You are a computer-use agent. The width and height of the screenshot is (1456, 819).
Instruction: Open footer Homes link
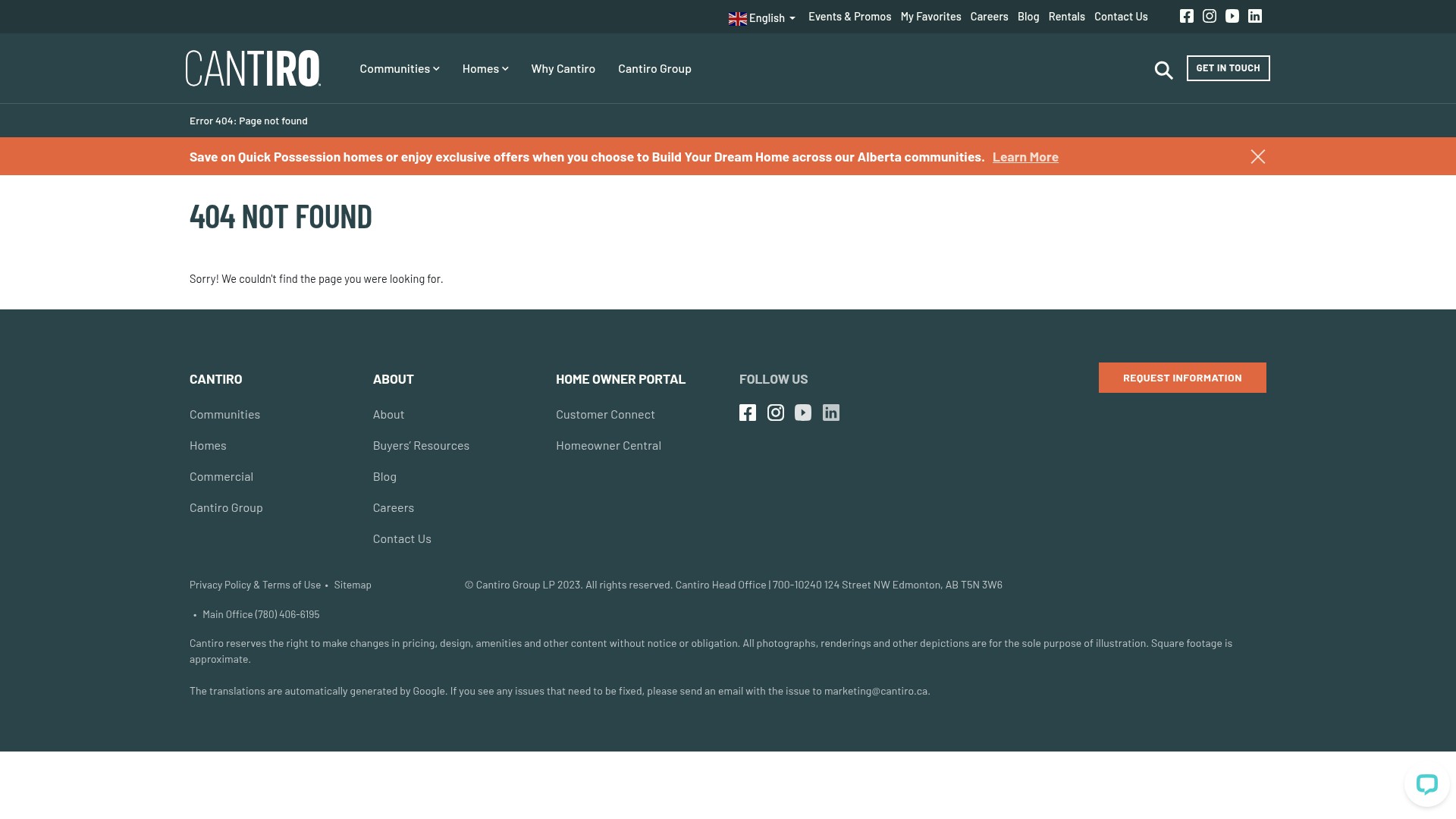[208, 445]
